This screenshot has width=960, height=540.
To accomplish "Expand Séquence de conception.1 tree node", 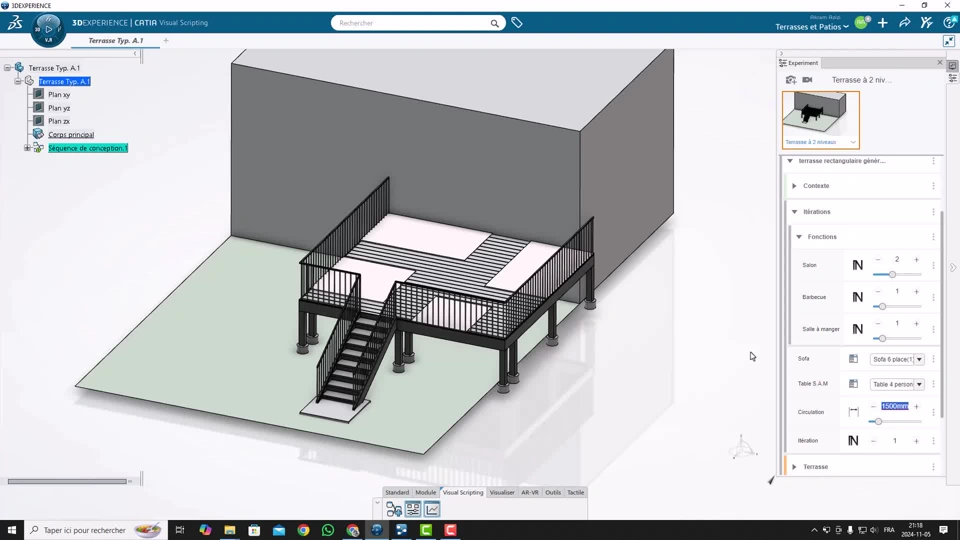I will [x=27, y=148].
